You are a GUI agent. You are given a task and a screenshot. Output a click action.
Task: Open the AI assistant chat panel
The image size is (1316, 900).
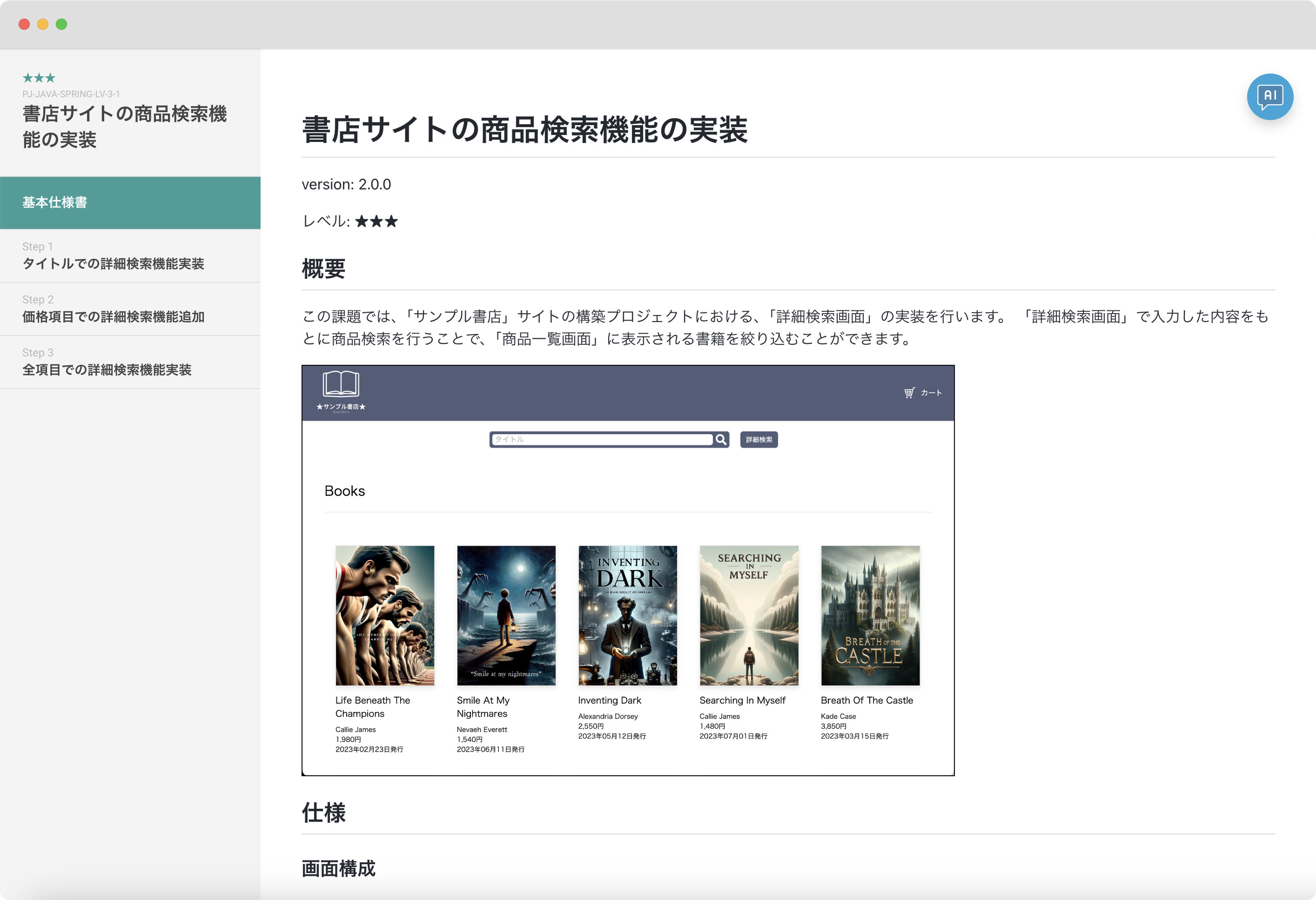point(1270,97)
